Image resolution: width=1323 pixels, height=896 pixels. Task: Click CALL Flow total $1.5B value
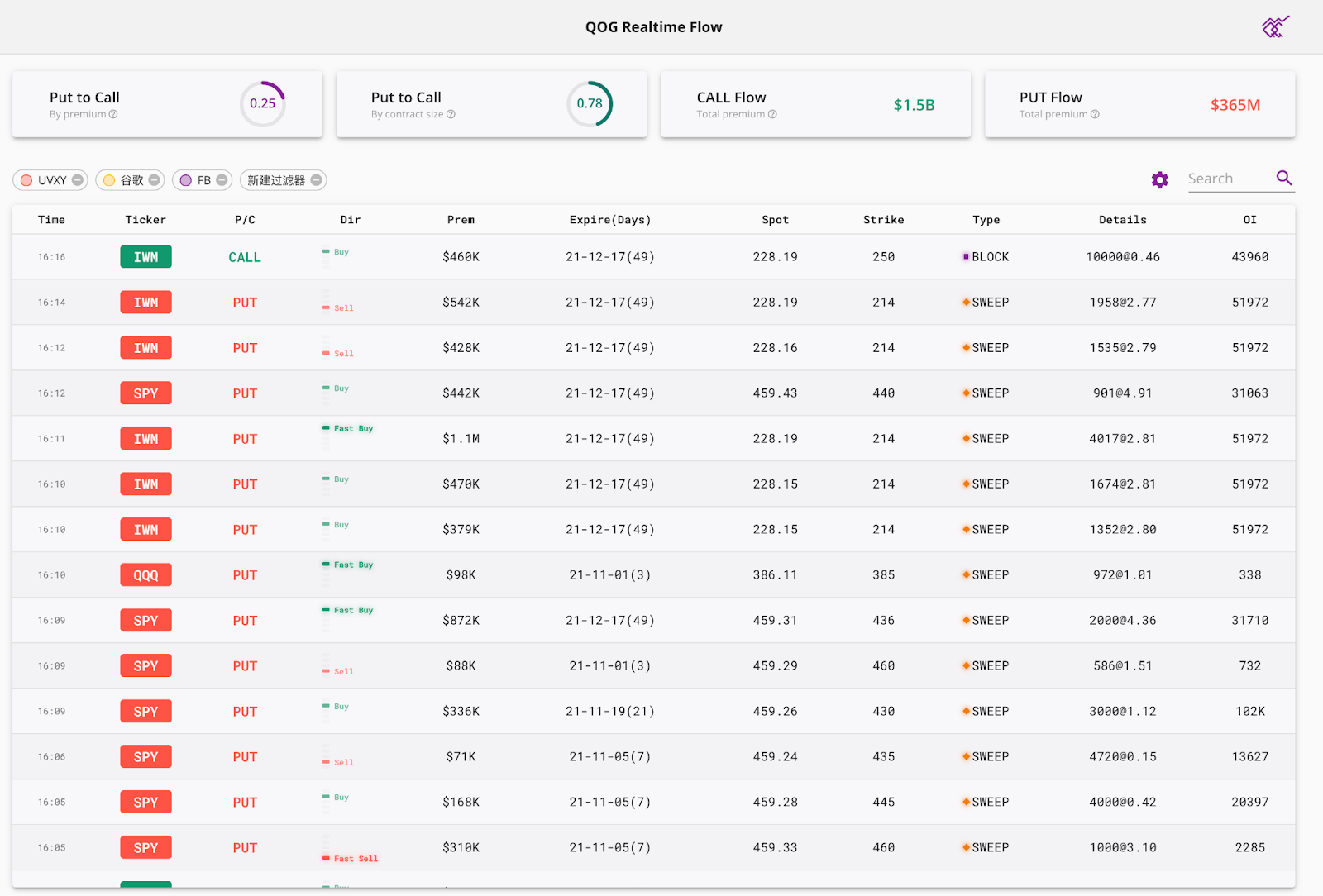tap(914, 105)
